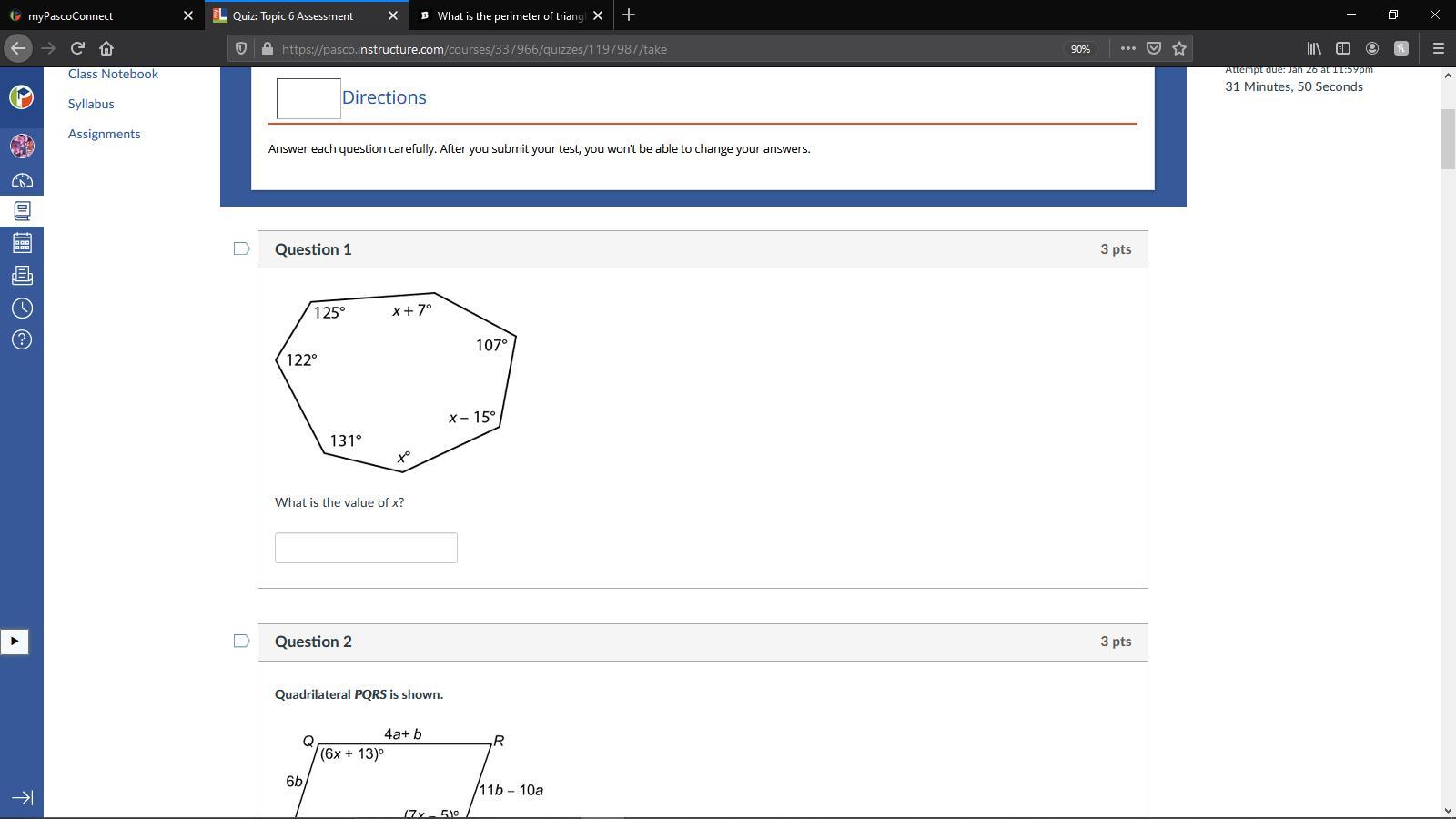1456x819 pixels.
Task: Open the Canvas inbox
Action: click(x=22, y=275)
